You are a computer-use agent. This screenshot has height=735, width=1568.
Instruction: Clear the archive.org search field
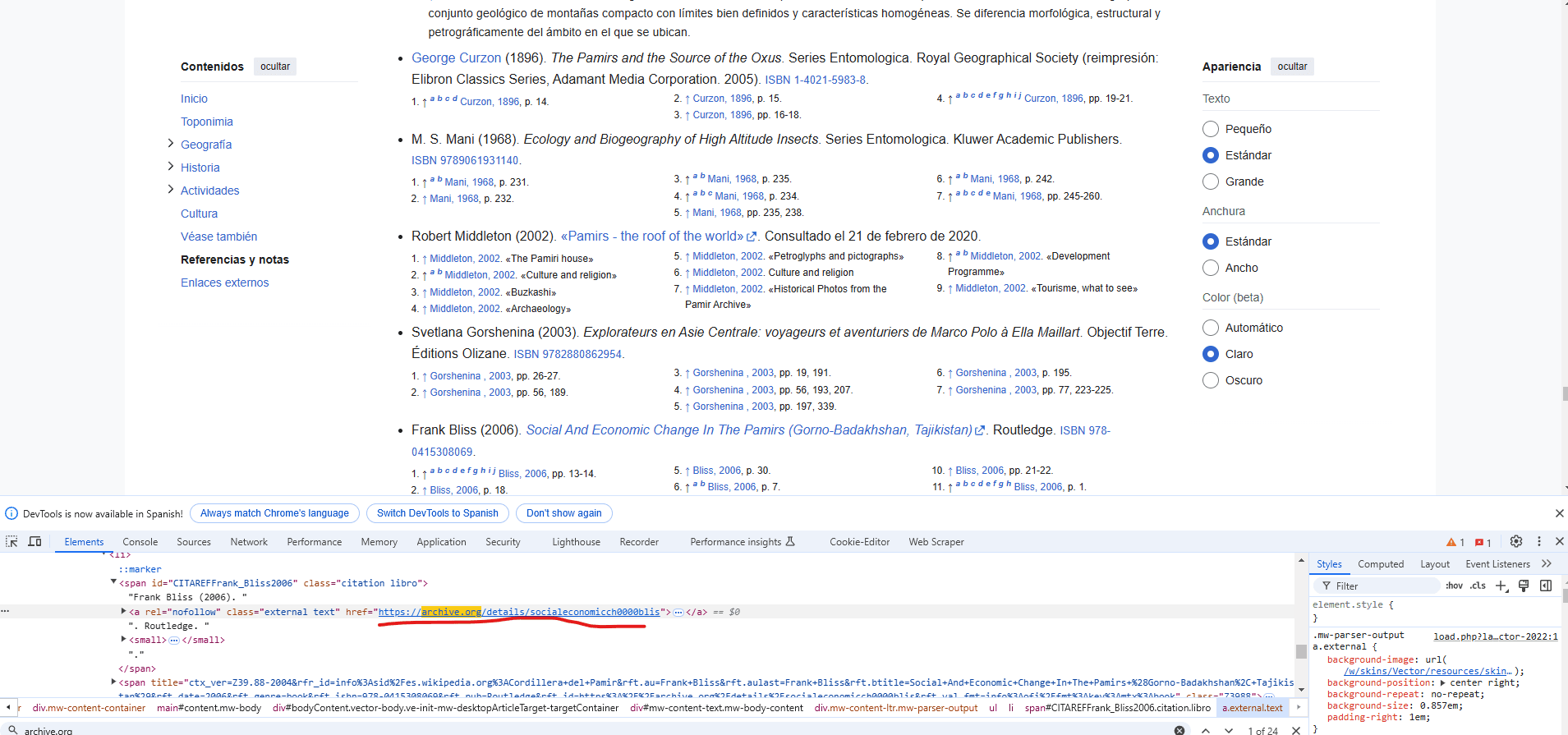(x=1179, y=730)
